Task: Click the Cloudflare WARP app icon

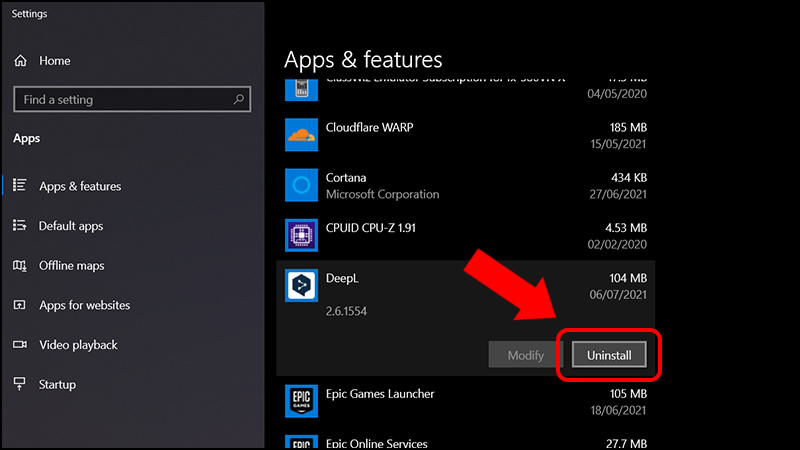Action: pos(301,135)
